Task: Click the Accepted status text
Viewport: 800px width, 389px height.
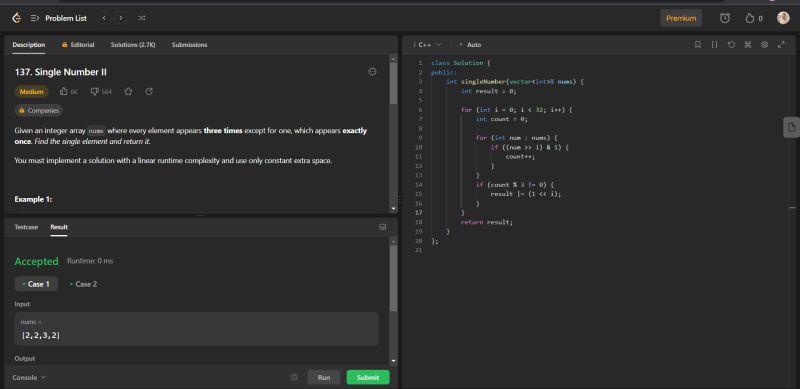Action: coord(36,261)
